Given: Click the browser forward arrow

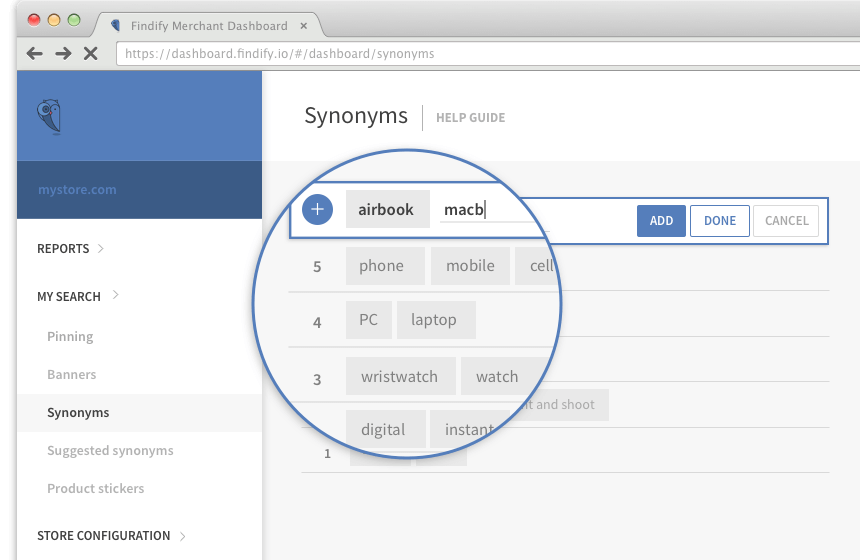Looking at the screenshot, I should point(63,54).
